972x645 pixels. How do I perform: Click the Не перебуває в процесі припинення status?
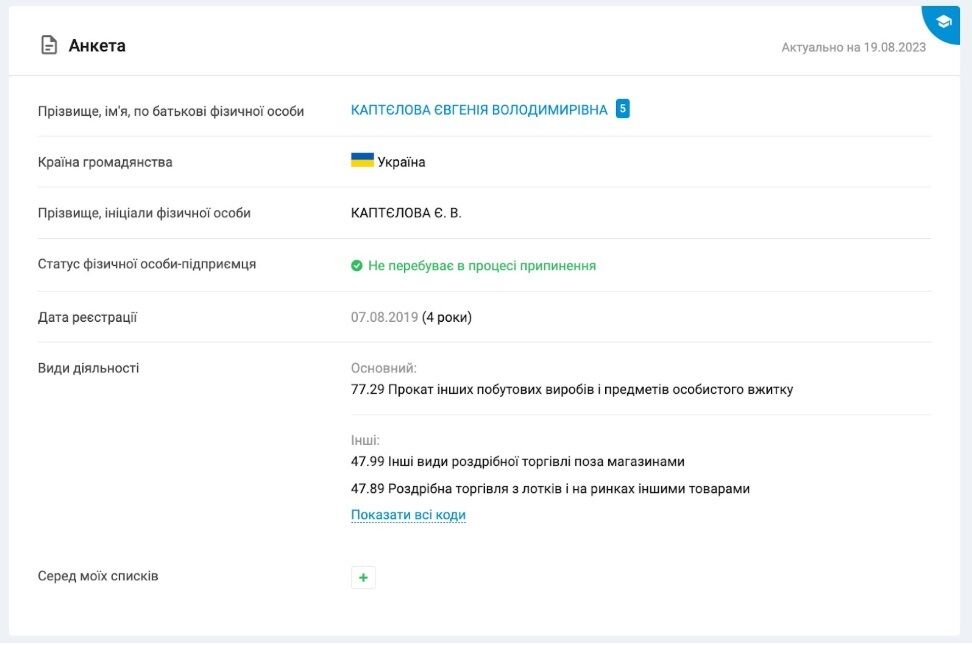482,265
